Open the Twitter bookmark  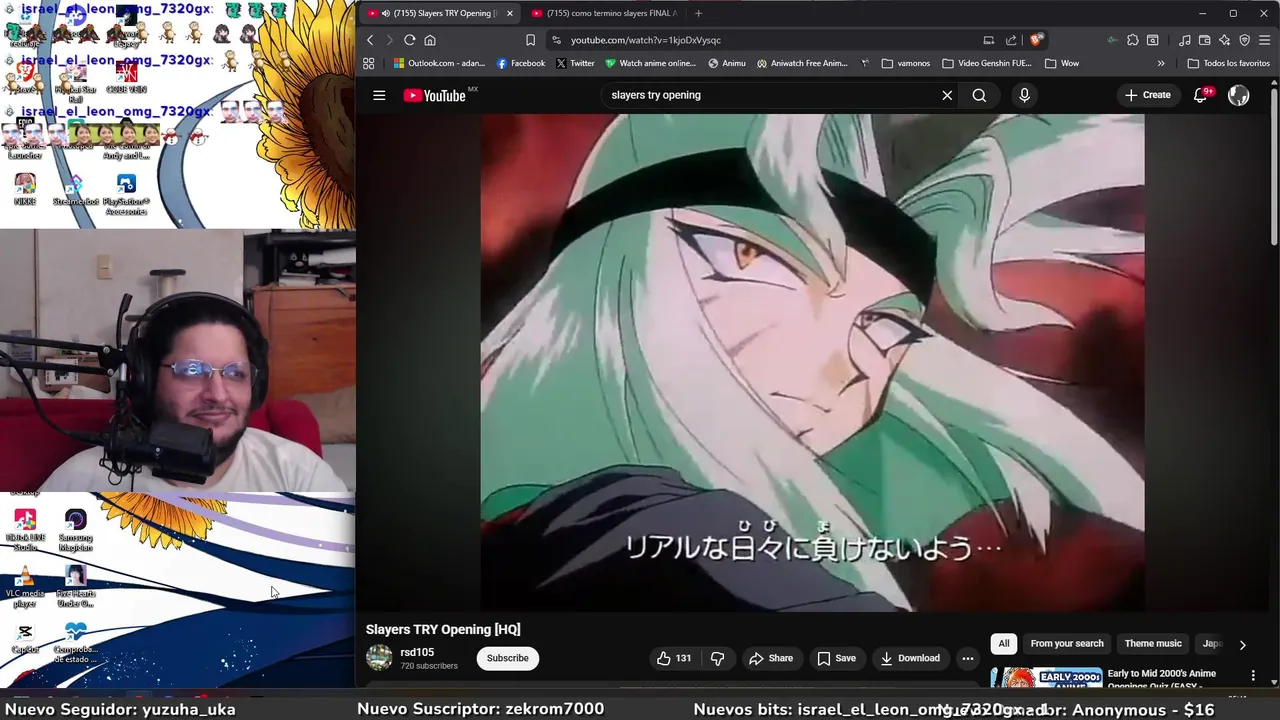click(575, 63)
